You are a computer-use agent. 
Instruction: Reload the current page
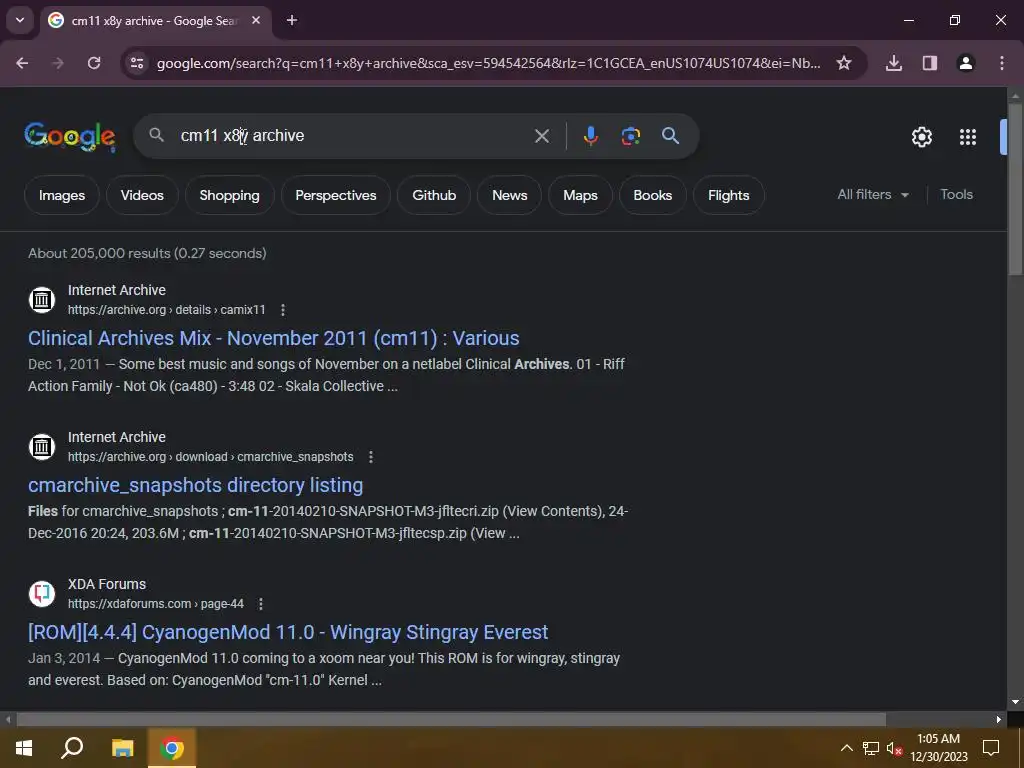pyautogui.click(x=94, y=63)
